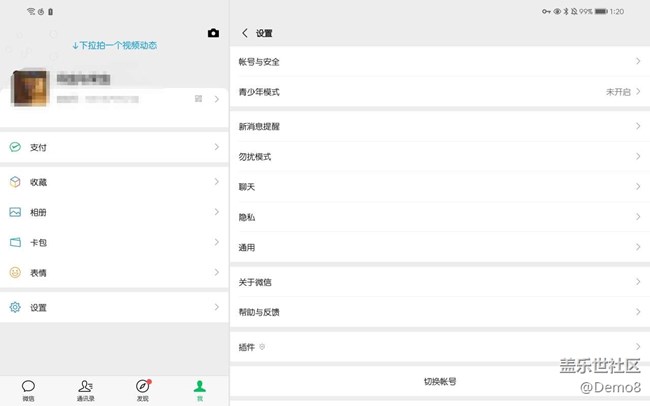Switch to the 通讯录 contacts tab
The height and width of the screenshot is (406, 650).
86,389
